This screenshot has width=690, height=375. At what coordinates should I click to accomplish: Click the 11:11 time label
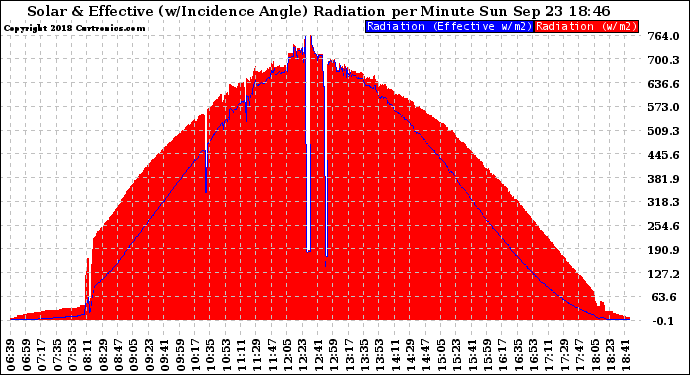(x=241, y=355)
